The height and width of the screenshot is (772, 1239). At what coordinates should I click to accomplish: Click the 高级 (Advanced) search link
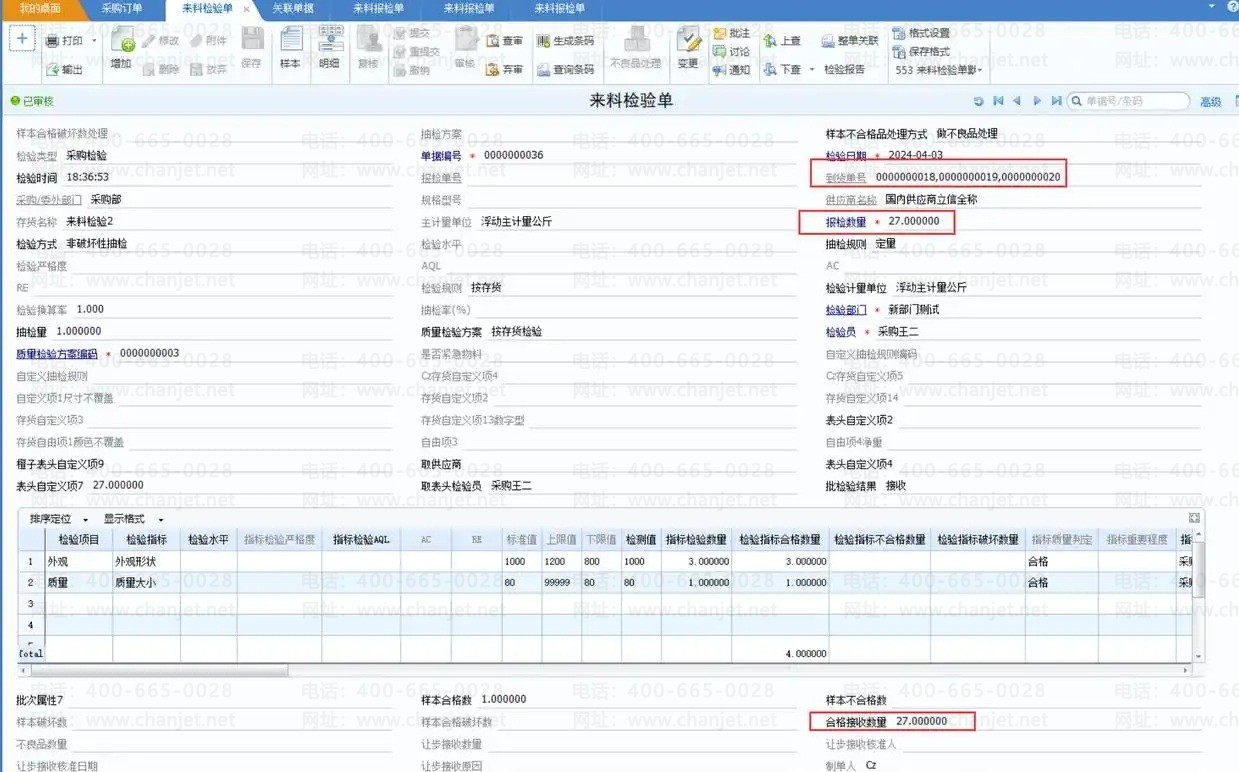click(1210, 102)
